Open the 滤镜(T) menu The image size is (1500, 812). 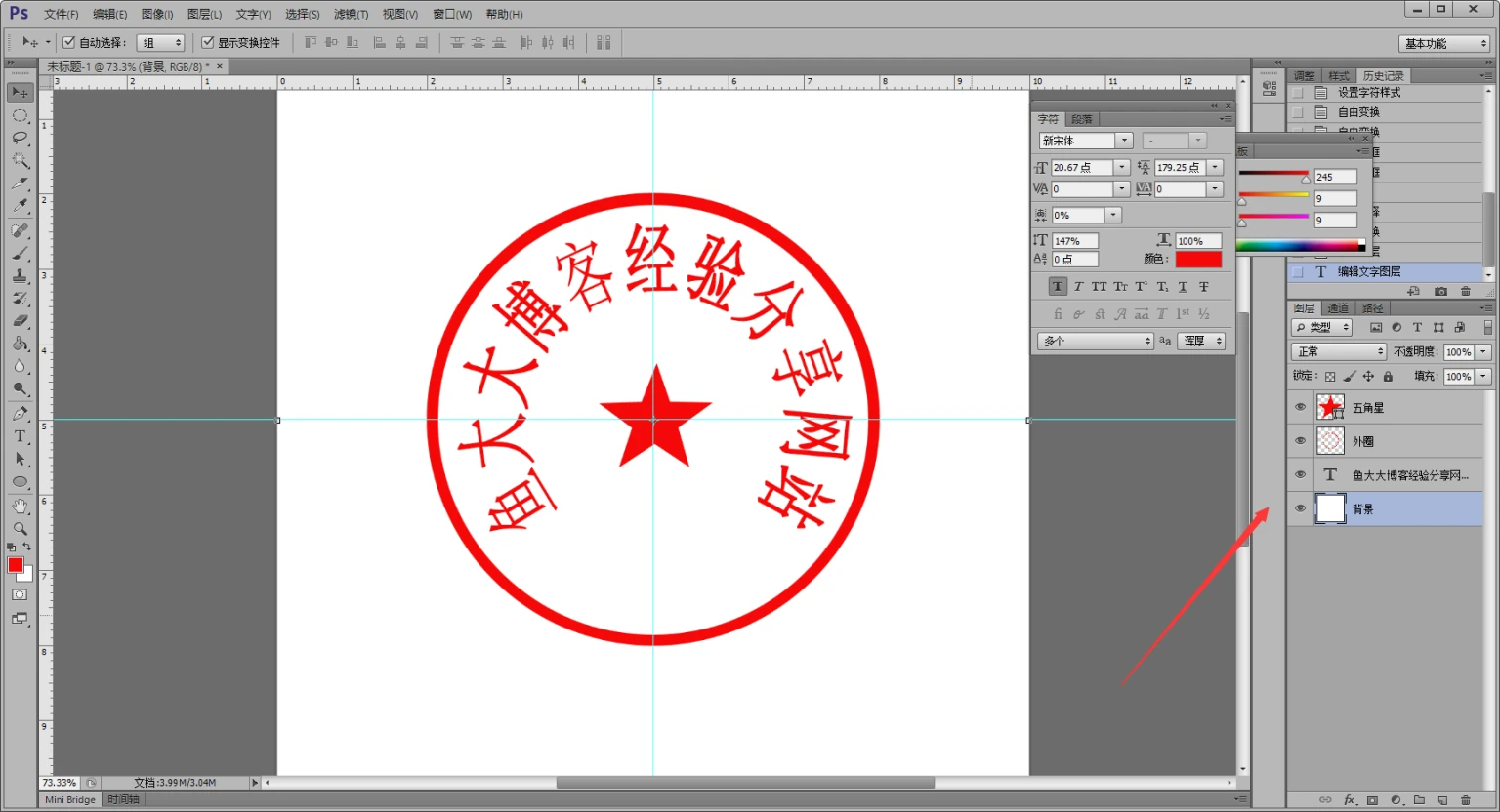(351, 14)
